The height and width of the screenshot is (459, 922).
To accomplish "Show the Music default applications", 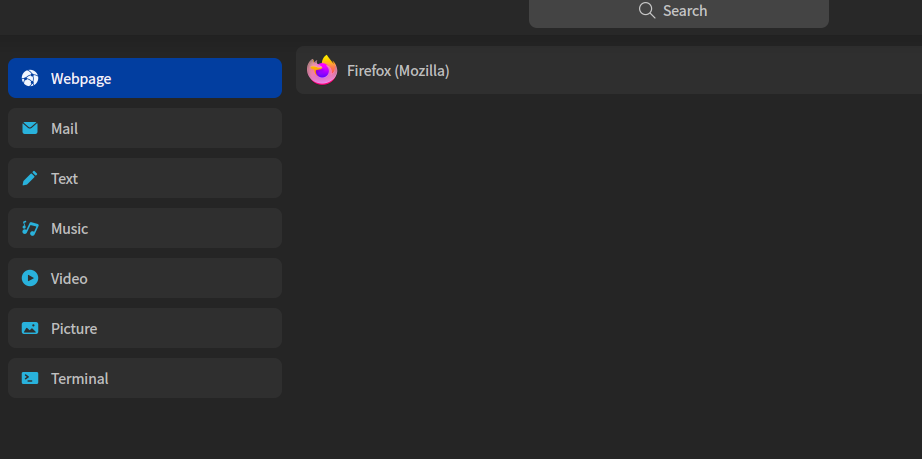I will point(145,228).
